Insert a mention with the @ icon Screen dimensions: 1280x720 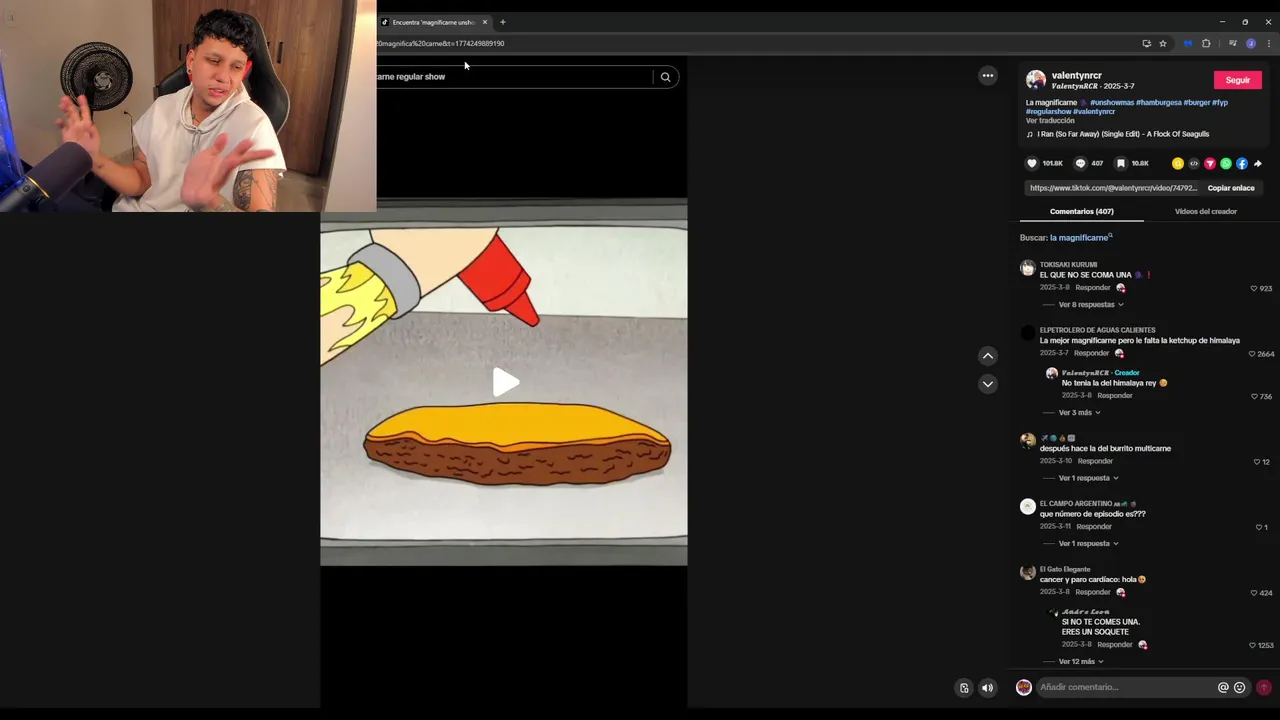1223,688
